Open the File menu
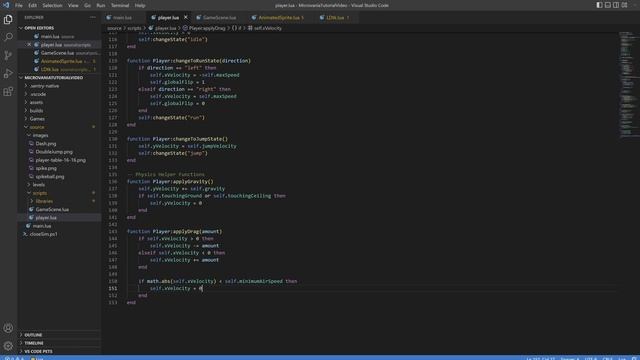640x360 pixels. click(19, 5)
